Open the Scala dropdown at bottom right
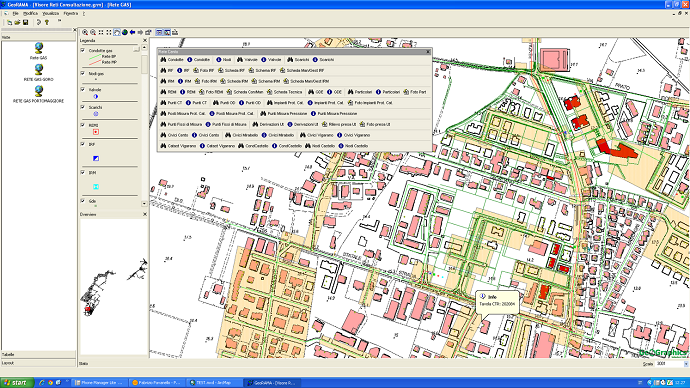Viewport: 690px width, 388px height. click(686, 364)
